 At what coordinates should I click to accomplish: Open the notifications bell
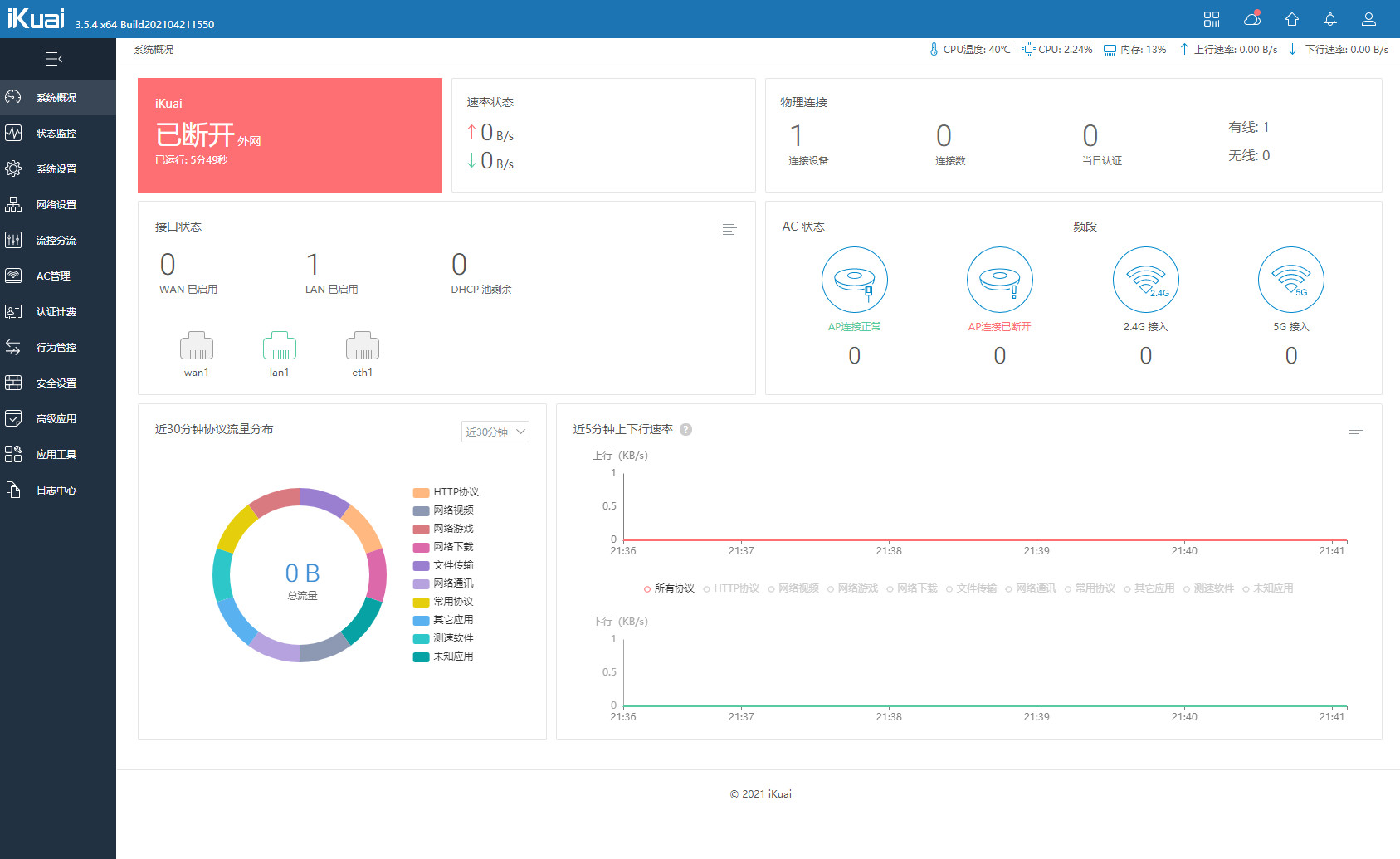coord(1330,19)
